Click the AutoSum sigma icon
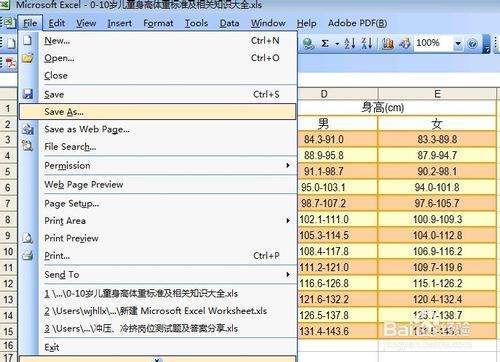 click(x=325, y=44)
